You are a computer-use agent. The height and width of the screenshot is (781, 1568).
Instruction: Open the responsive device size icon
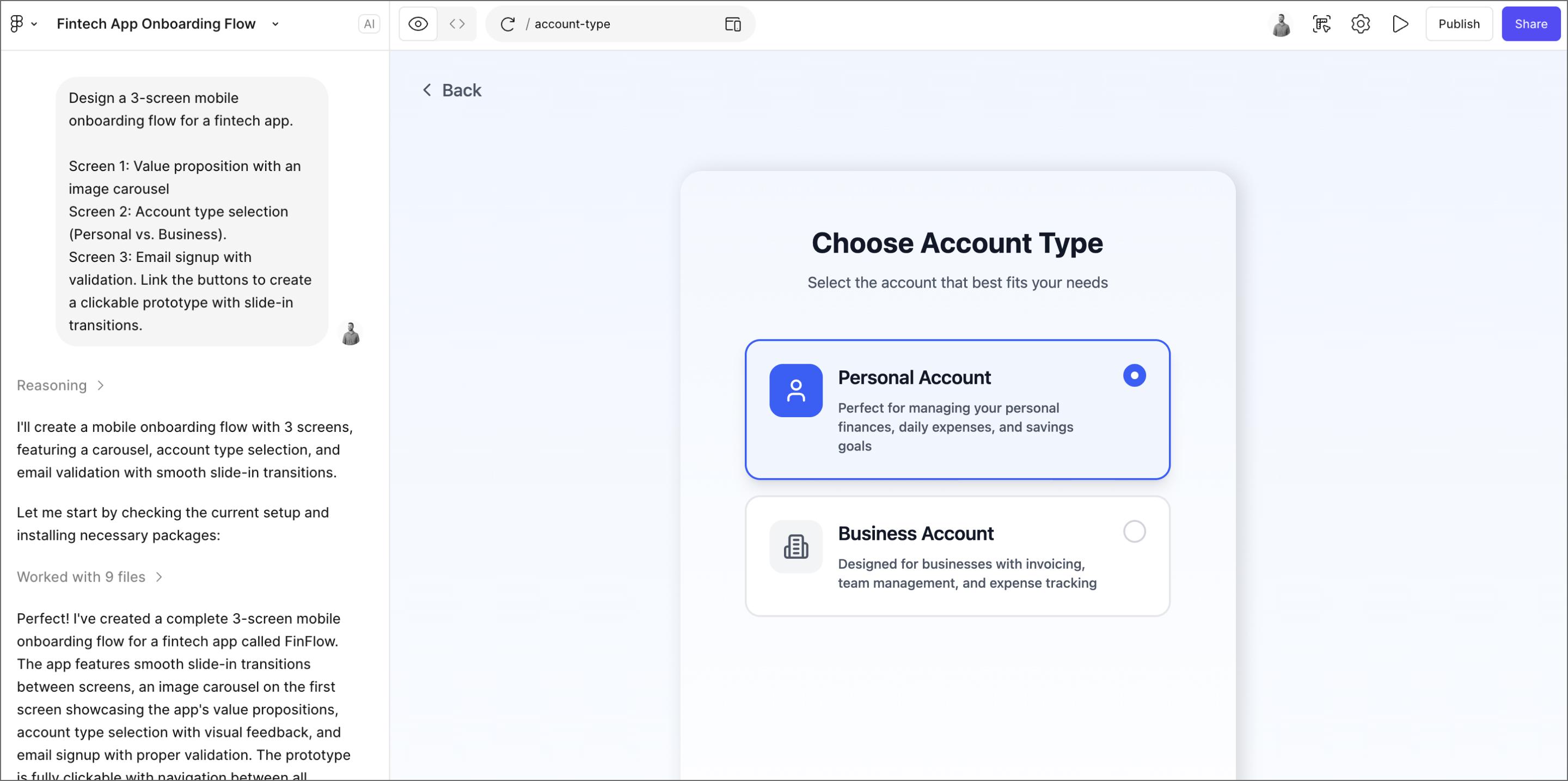(x=733, y=24)
